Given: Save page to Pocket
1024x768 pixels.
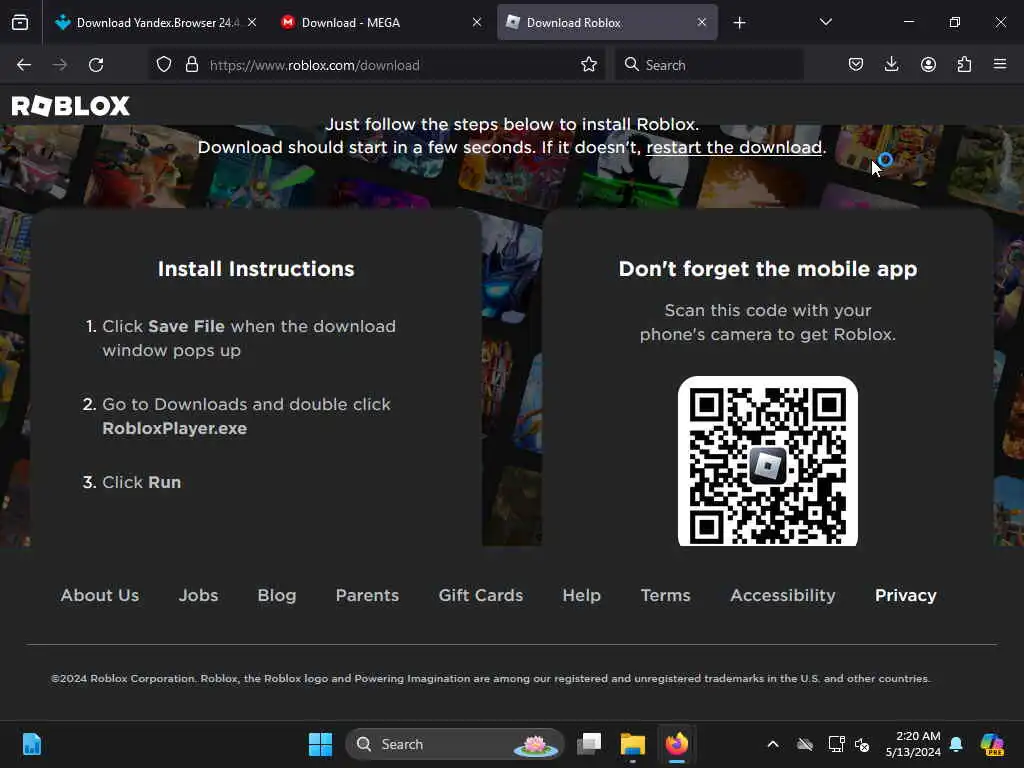Looking at the screenshot, I should coord(856,65).
